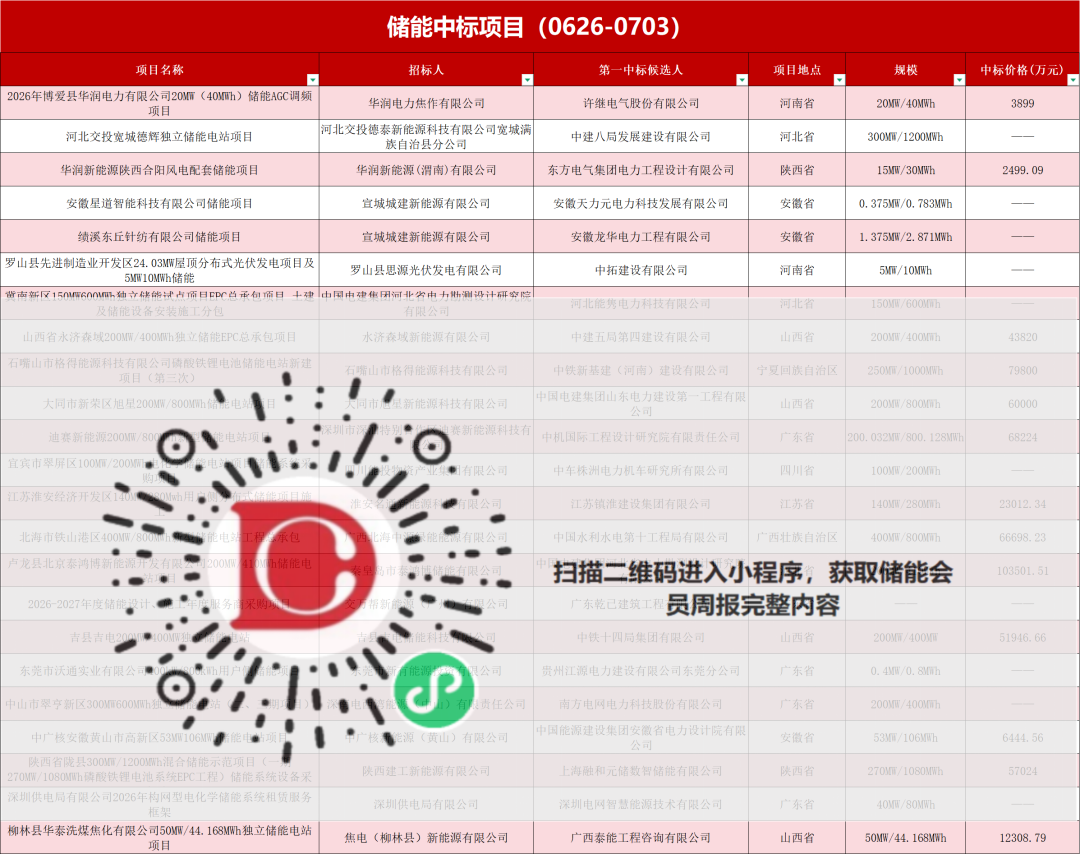Screen dimensions: 1080x854
Task: Select the 山西省 cell in the 广西泰能 row
Action: [797, 837]
